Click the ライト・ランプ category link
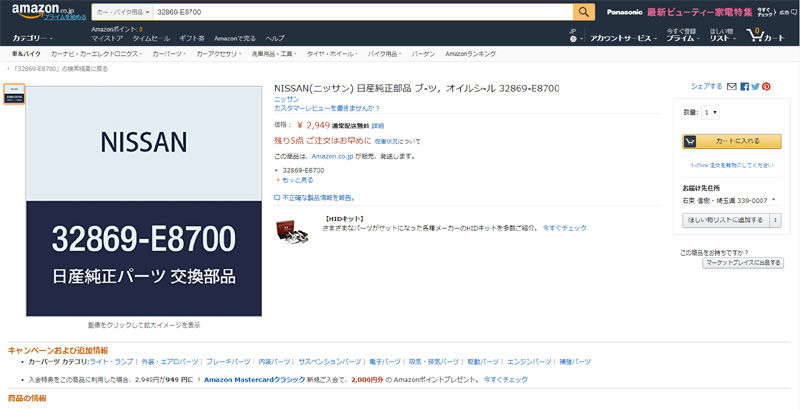This screenshot has width=800, height=410. (111, 362)
